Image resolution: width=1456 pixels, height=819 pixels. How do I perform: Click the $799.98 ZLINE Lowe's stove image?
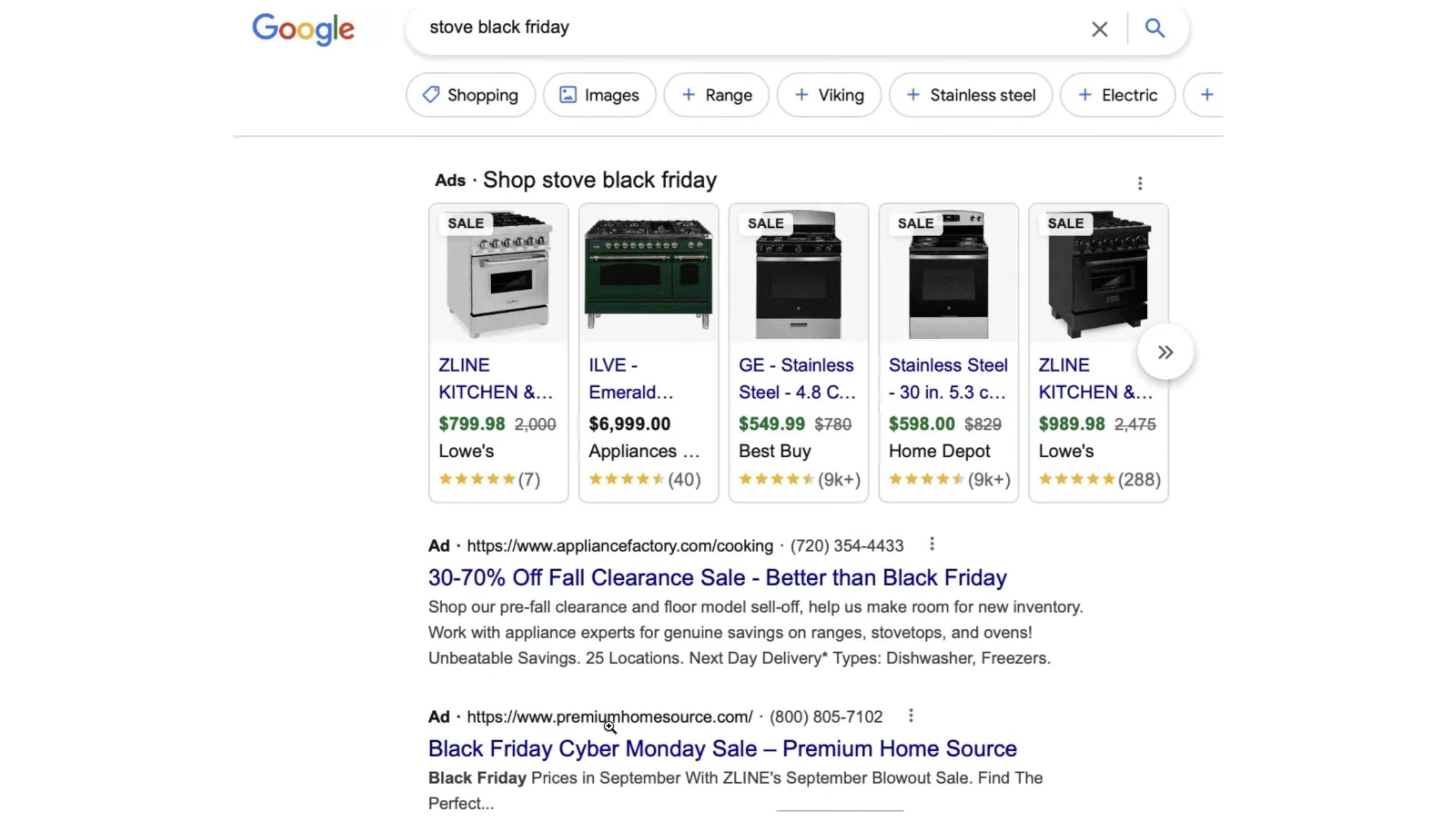pyautogui.click(x=498, y=274)
